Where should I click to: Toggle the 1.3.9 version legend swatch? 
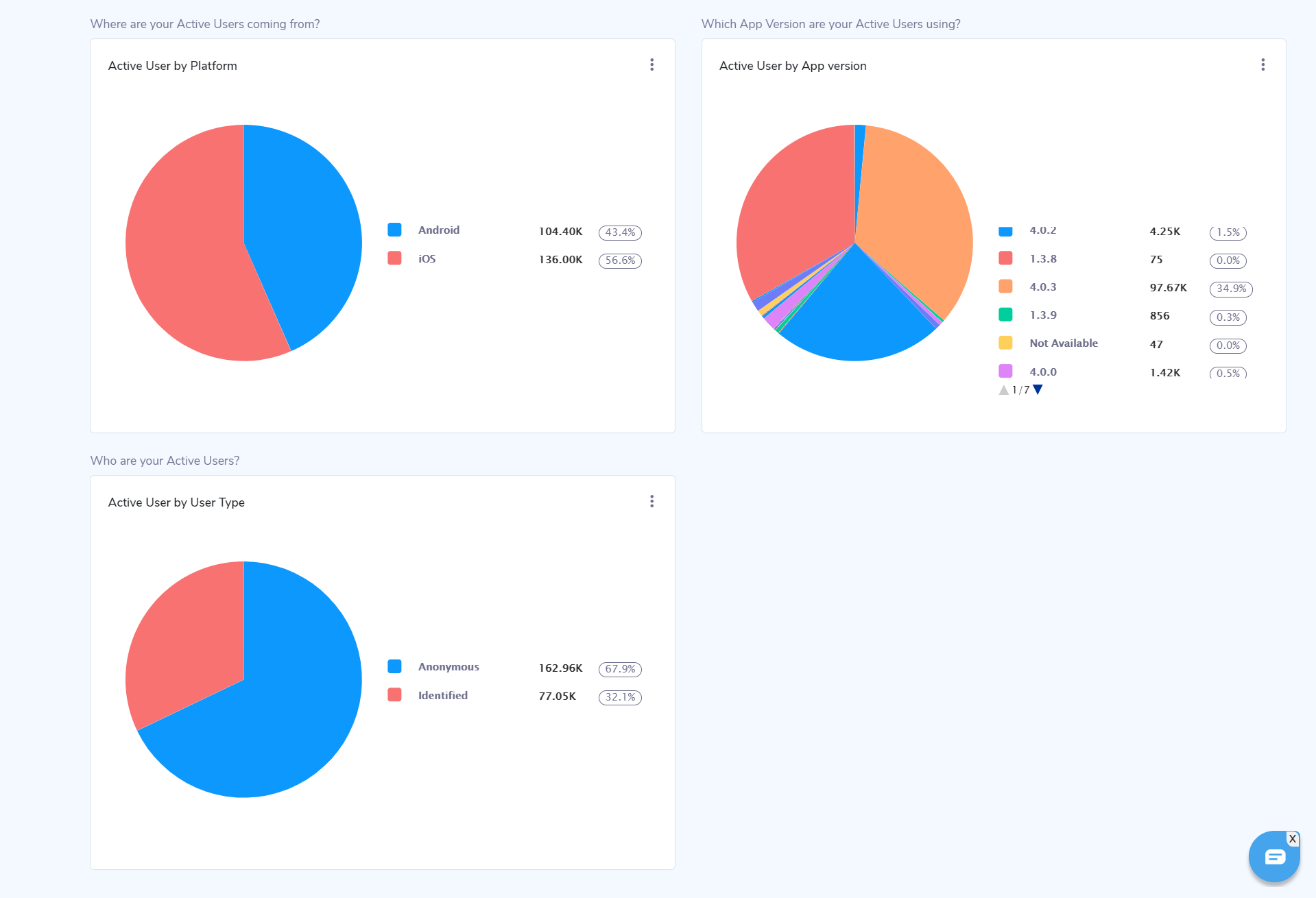(x=1005, y=315)
